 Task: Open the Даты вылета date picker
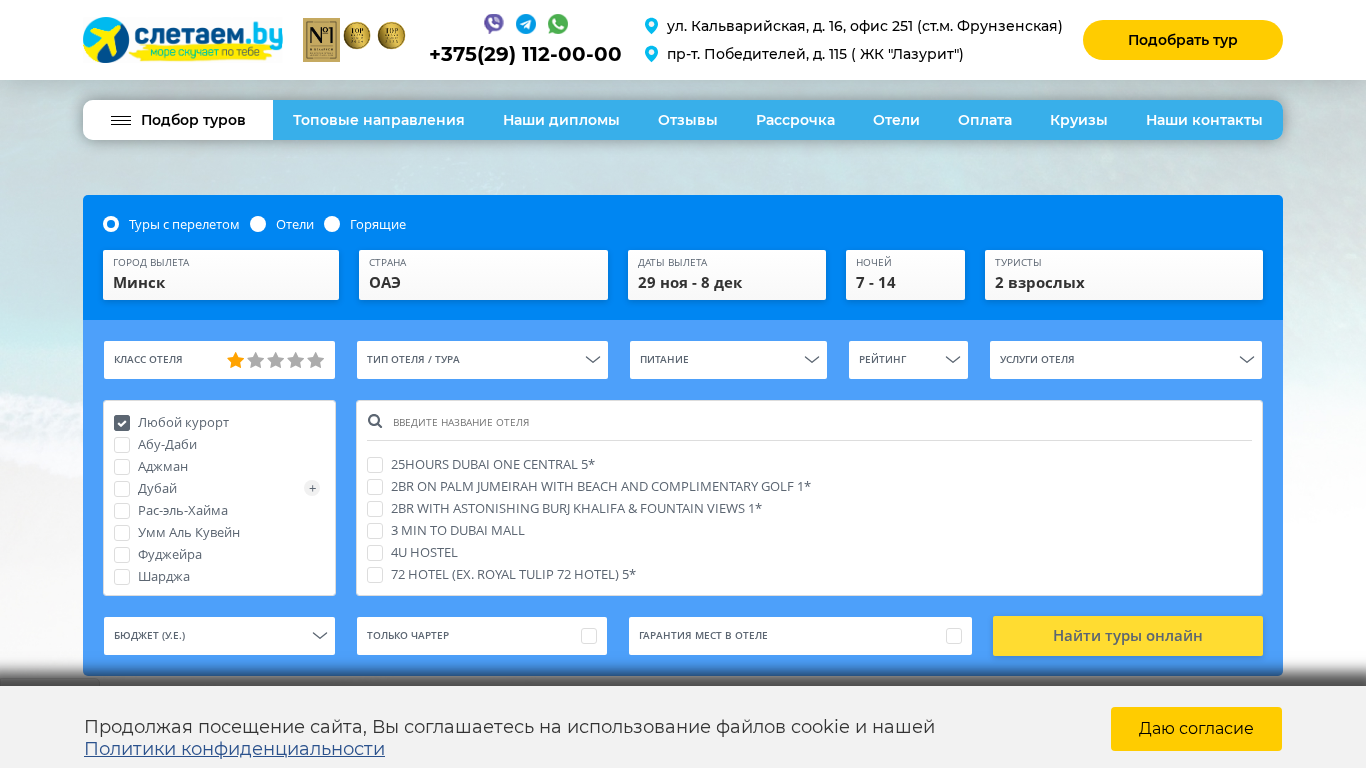[x=727, y=275]
